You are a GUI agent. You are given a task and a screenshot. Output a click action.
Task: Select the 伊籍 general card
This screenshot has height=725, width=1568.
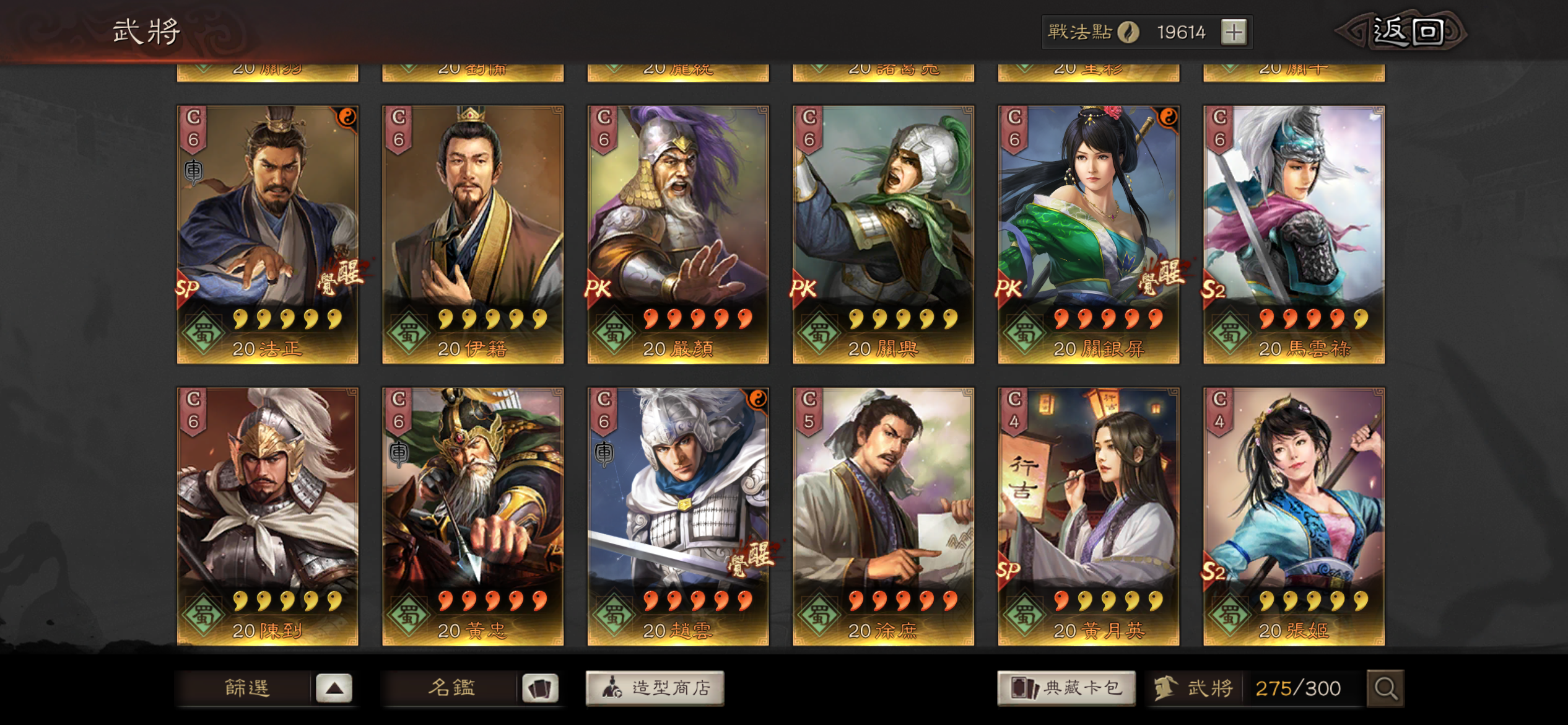pyautogui.click(x=473, y=235)
